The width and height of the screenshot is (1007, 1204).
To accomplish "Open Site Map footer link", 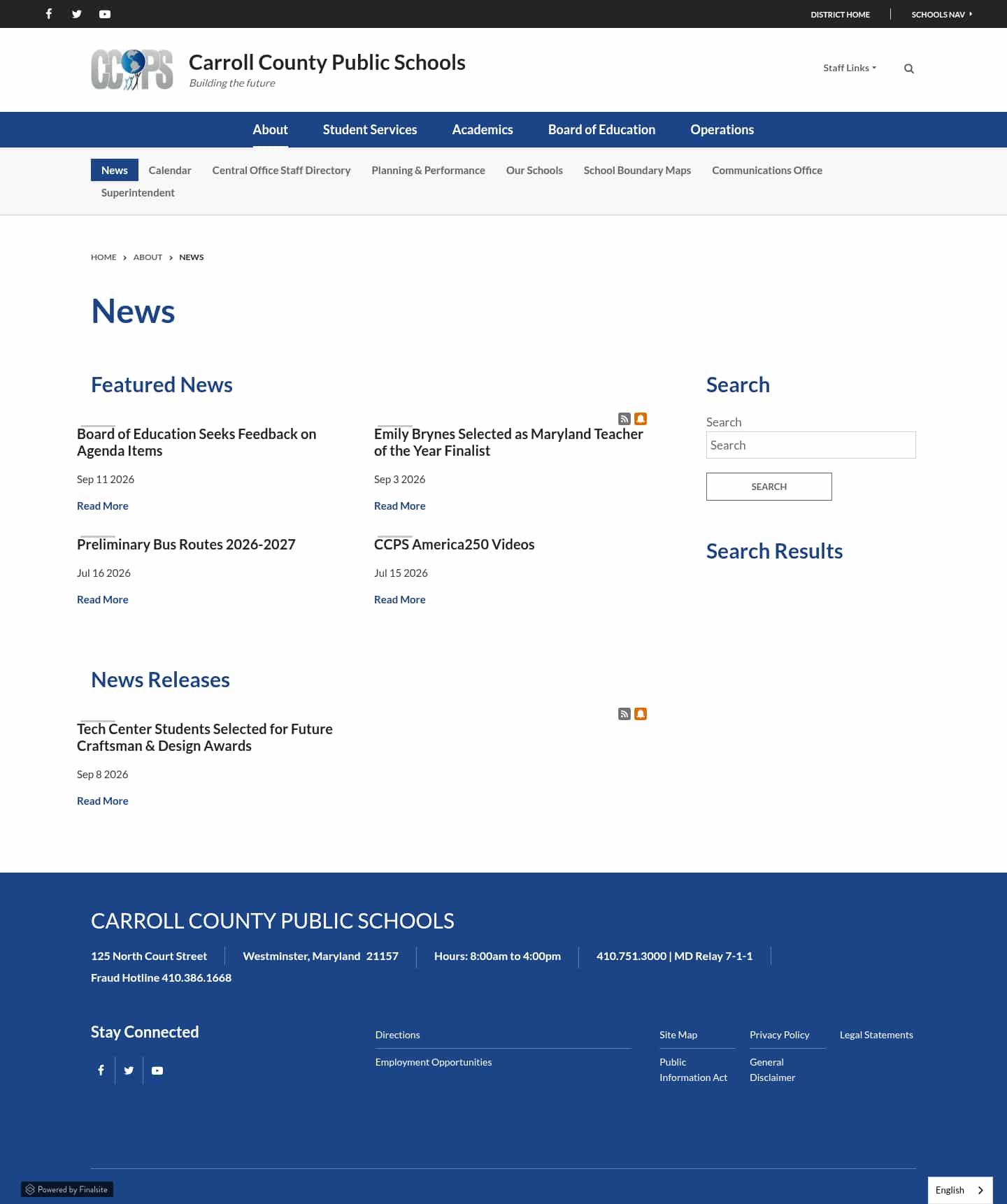I will pos(678,1035).
